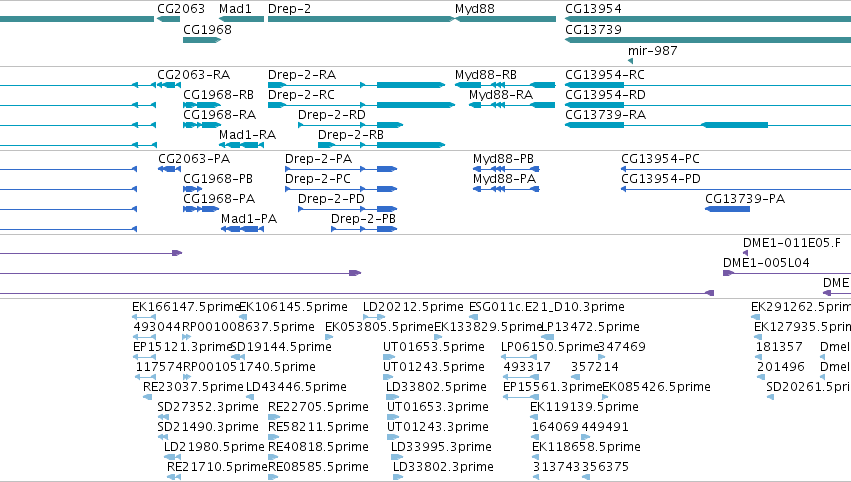The image size is (851, 482).
Task: Click the LD33802.5prime EST label
Action: [x=436, y=388]
